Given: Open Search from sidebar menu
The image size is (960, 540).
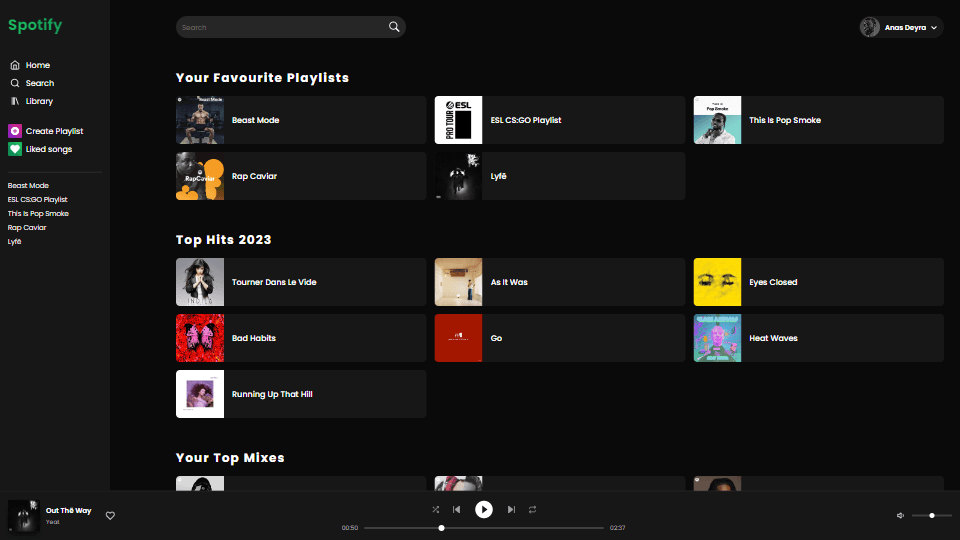Looking at the screenshot, I should 40,83.
